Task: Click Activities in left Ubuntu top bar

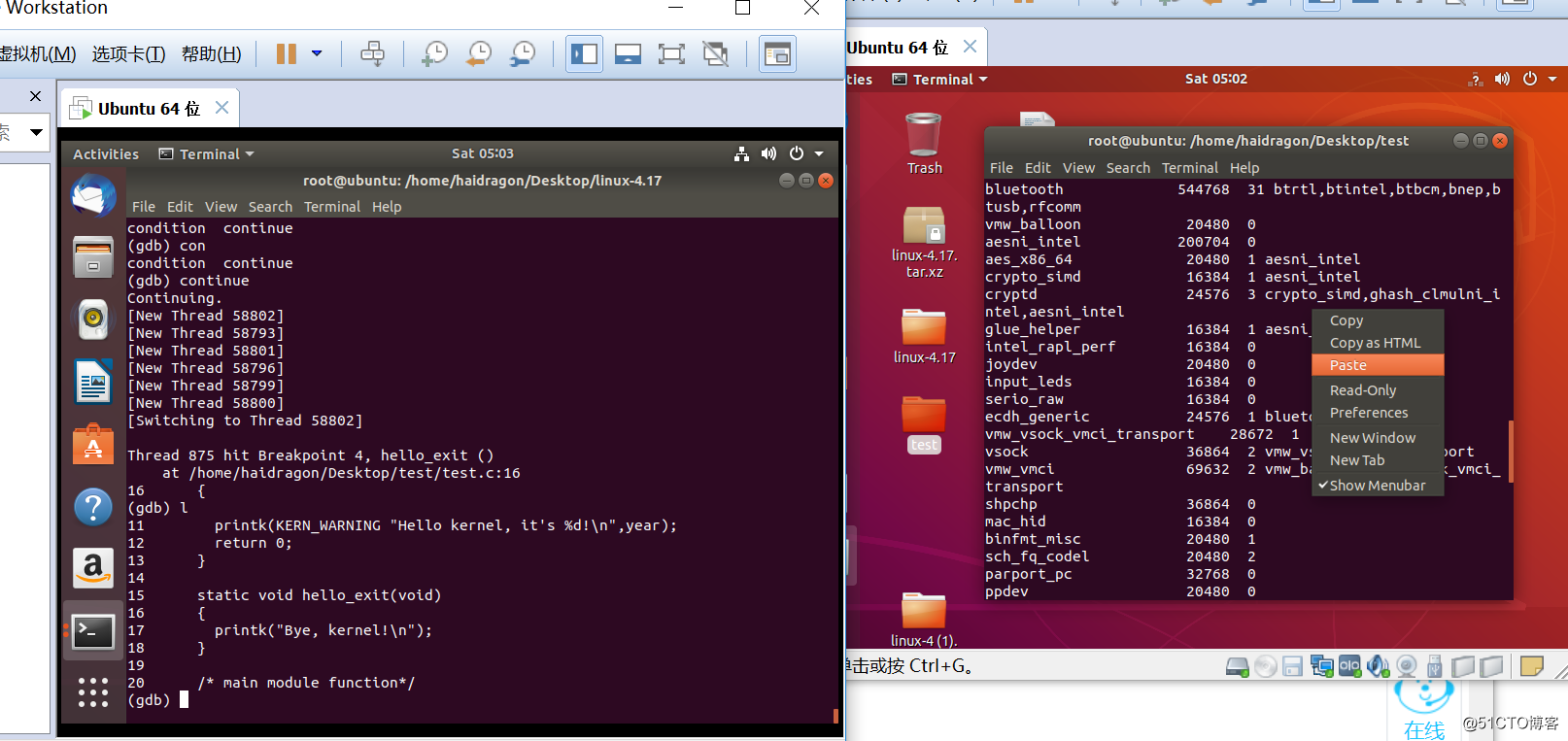Action: (x=106, y=153)
